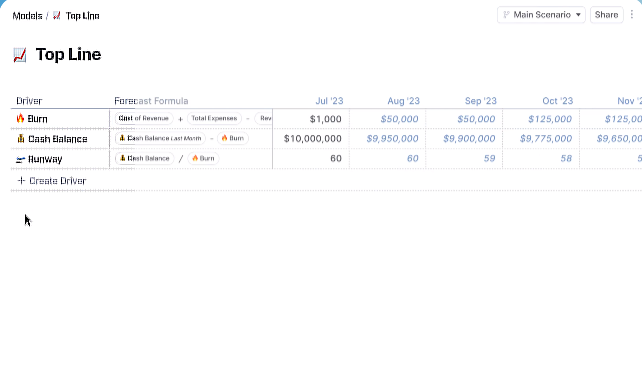Image resolution: width=642 pixels, height=385 pixels.
Task: Click the money bag icon of Cash Balance
Action: (21, 138)
